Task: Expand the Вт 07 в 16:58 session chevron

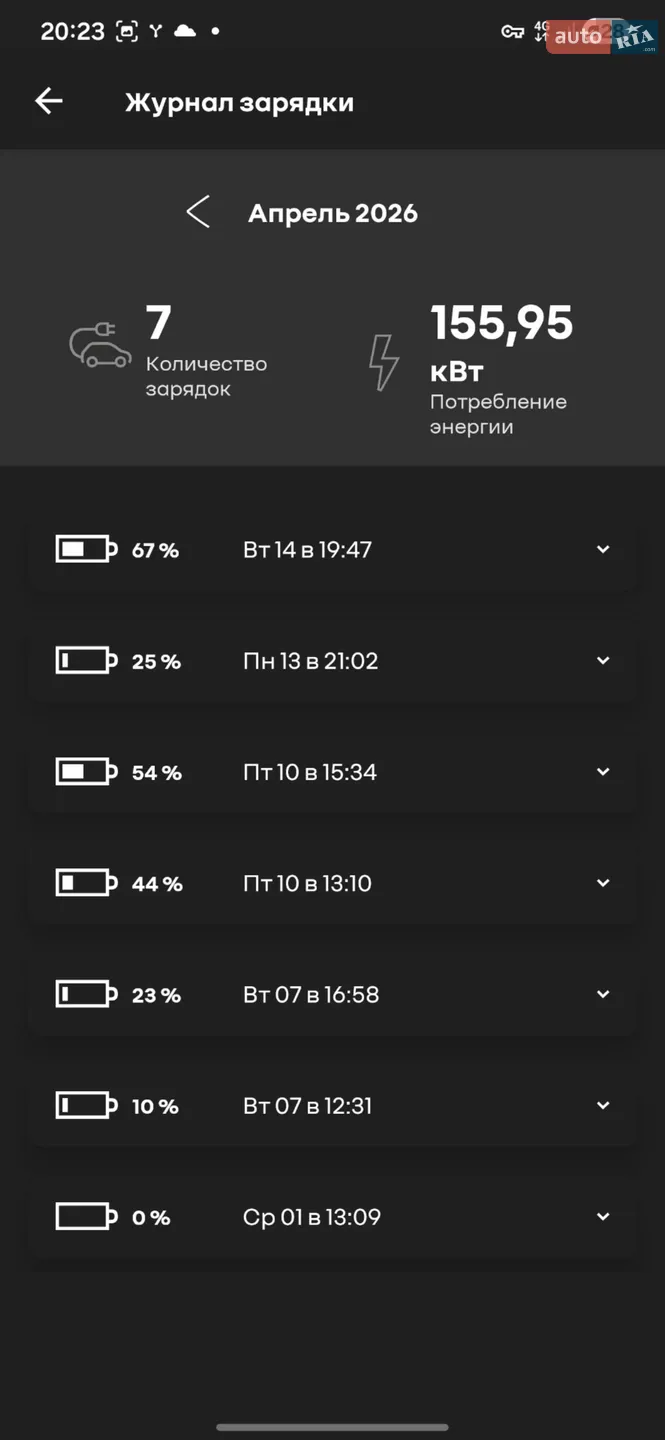Action: click(603, 994)
